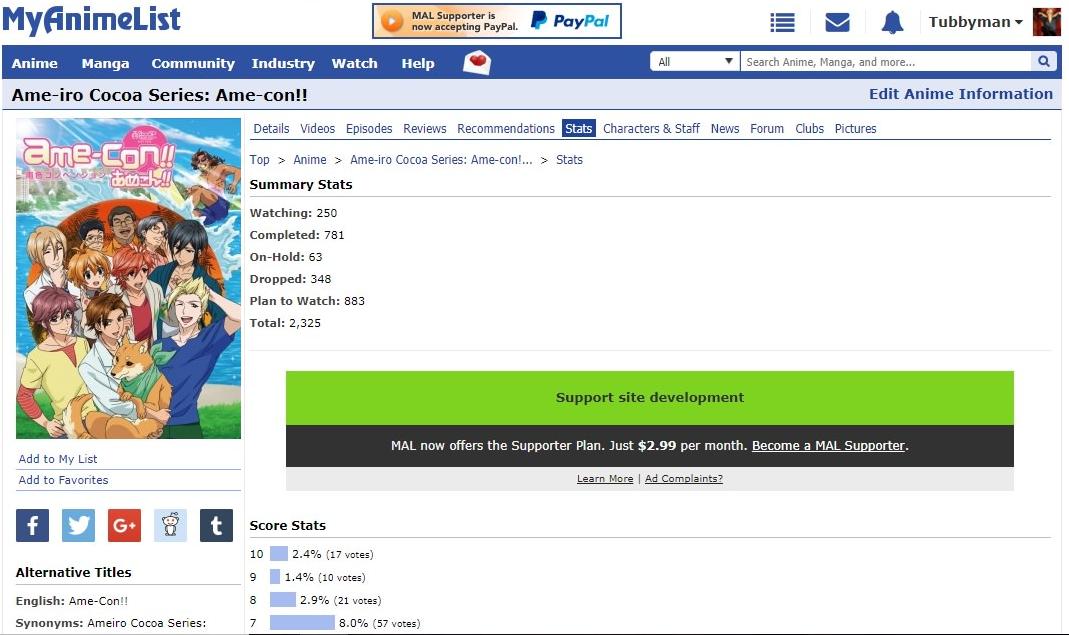1069x635 pixels.
Task: Switch to the Videos tab
Action: [x=318, y=128]
